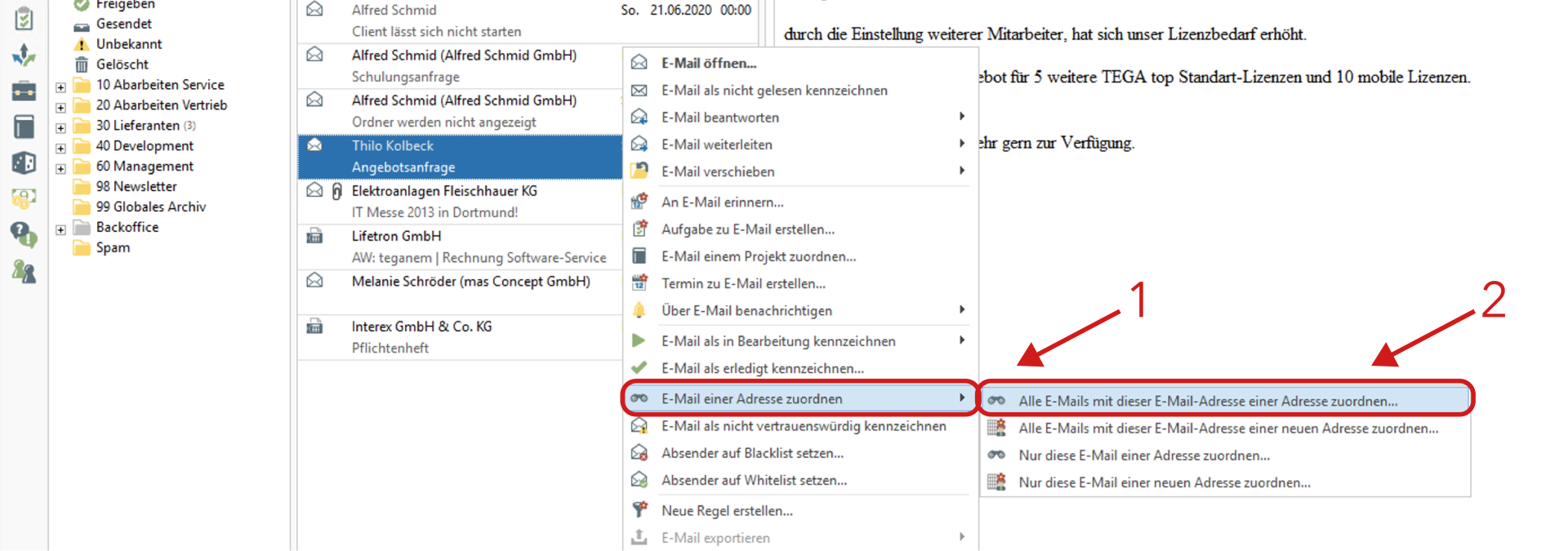Click the rule icon of Neue Regel erstellen

[x=639, y=510]
